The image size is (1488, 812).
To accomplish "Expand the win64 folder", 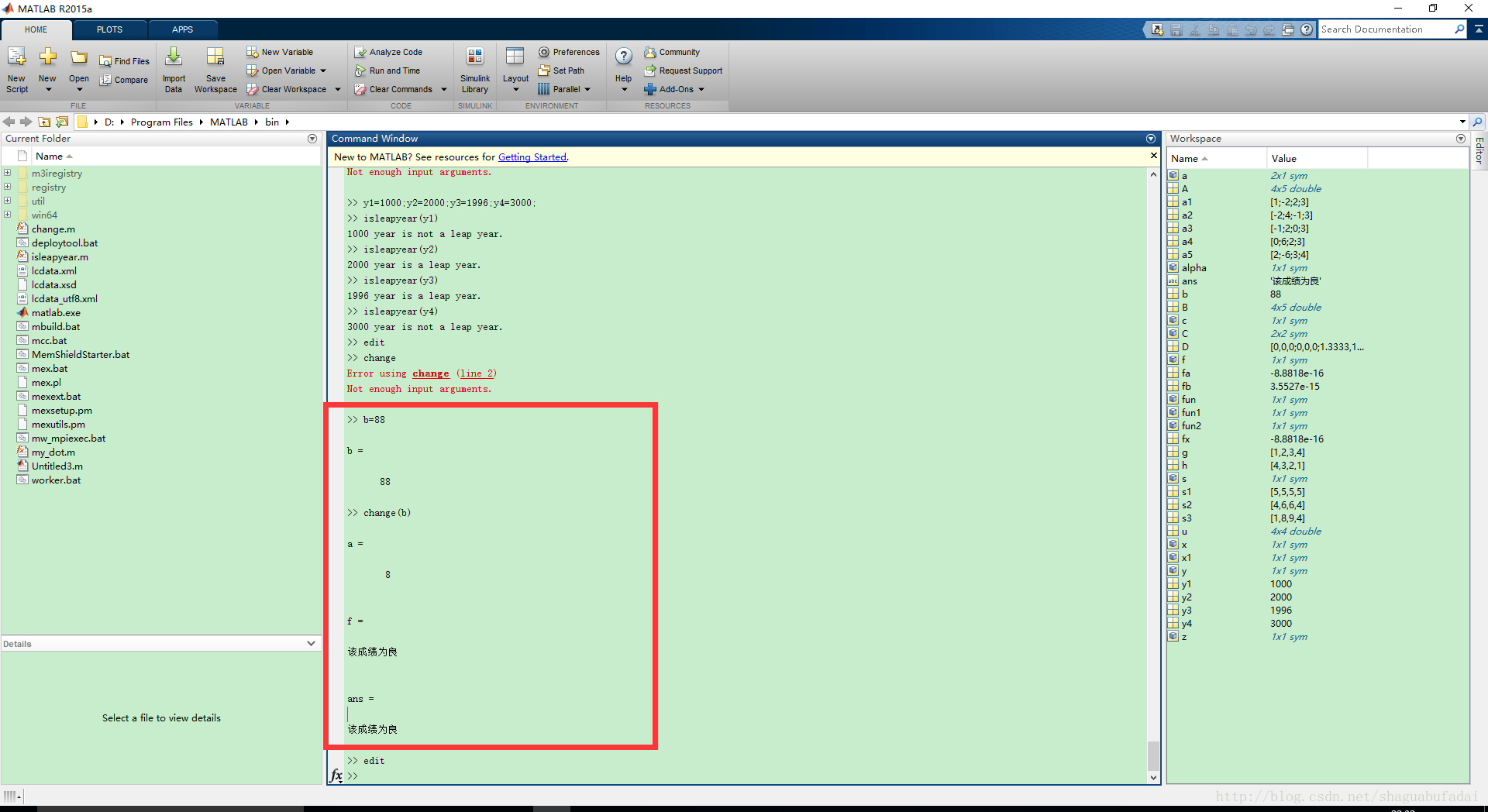I will point(7,215).
